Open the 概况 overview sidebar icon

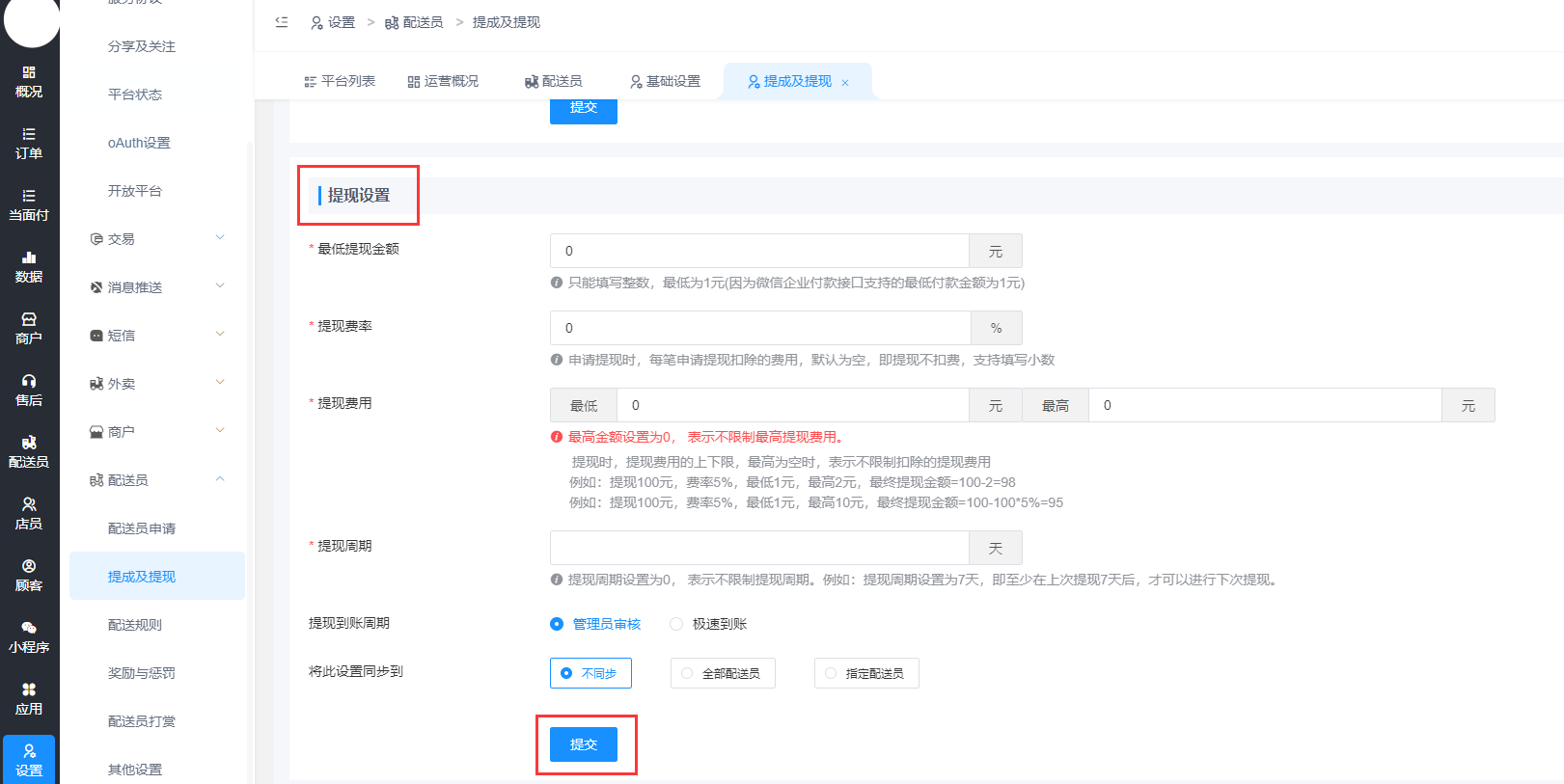point(29,82)
